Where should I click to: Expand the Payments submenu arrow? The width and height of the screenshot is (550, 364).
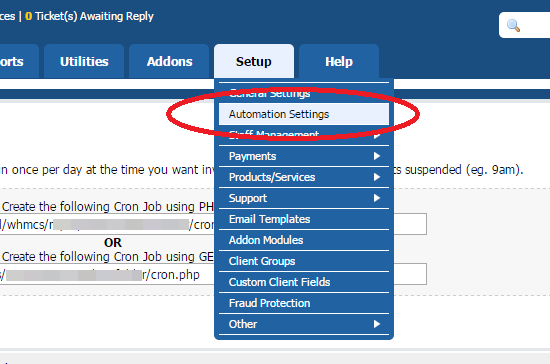(377, 156)
